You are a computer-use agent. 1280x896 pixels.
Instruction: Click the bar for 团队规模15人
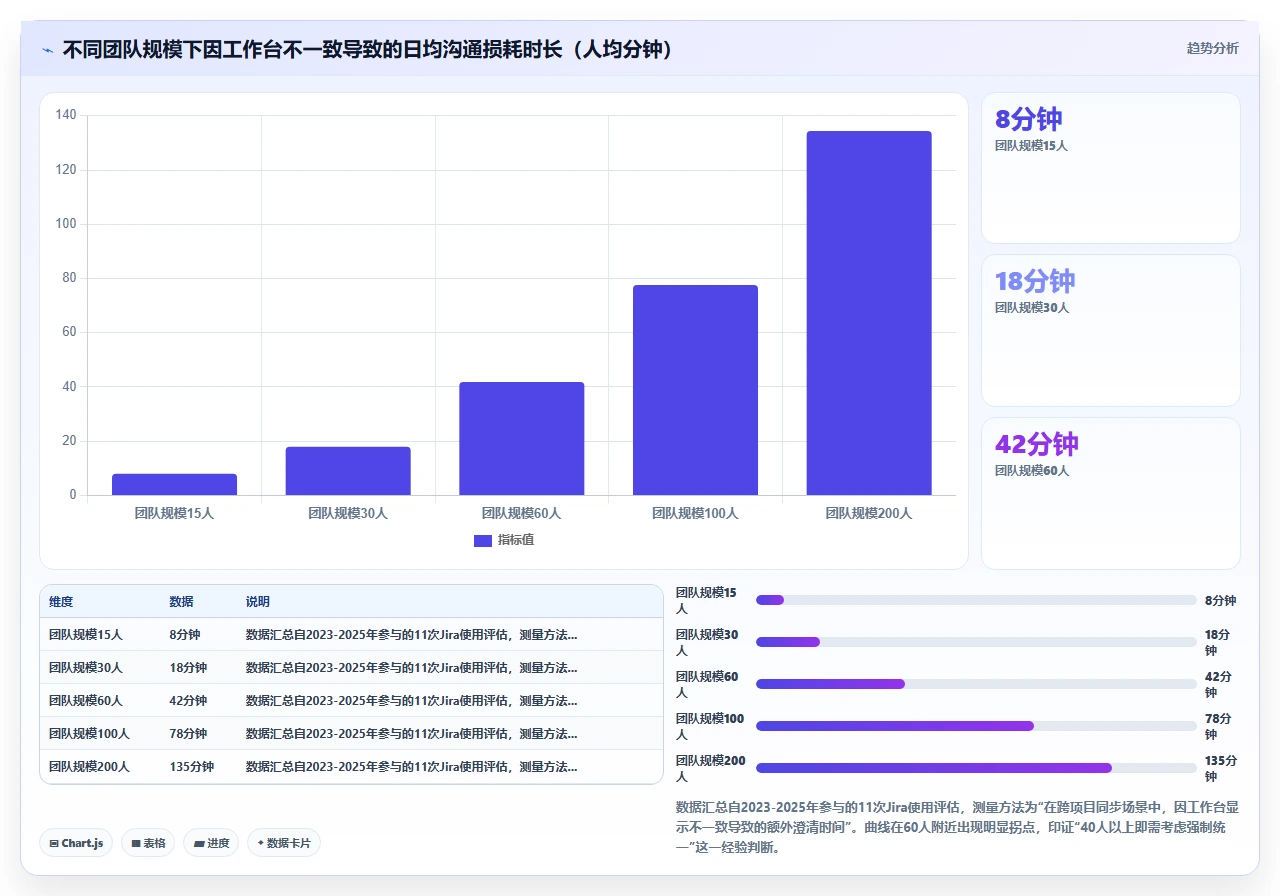pyautogui.click(x=174, y=484)
